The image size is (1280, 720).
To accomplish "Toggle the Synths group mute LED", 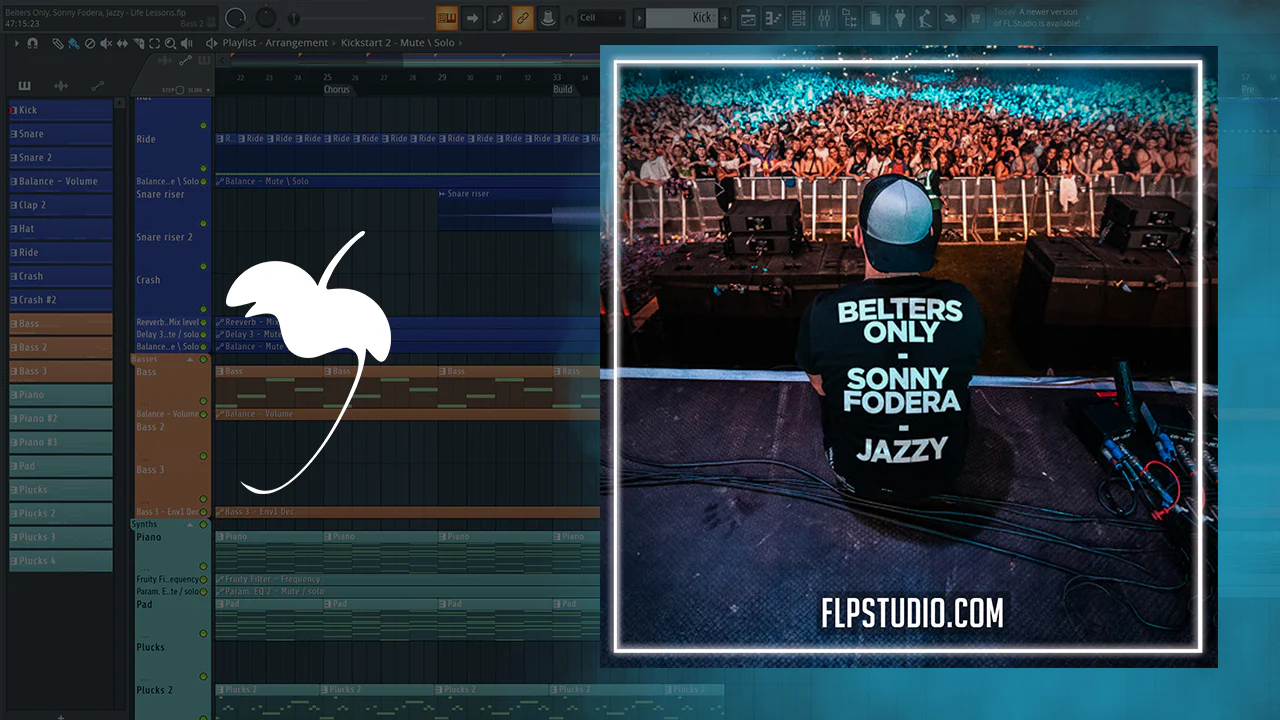I will [204, 524].
